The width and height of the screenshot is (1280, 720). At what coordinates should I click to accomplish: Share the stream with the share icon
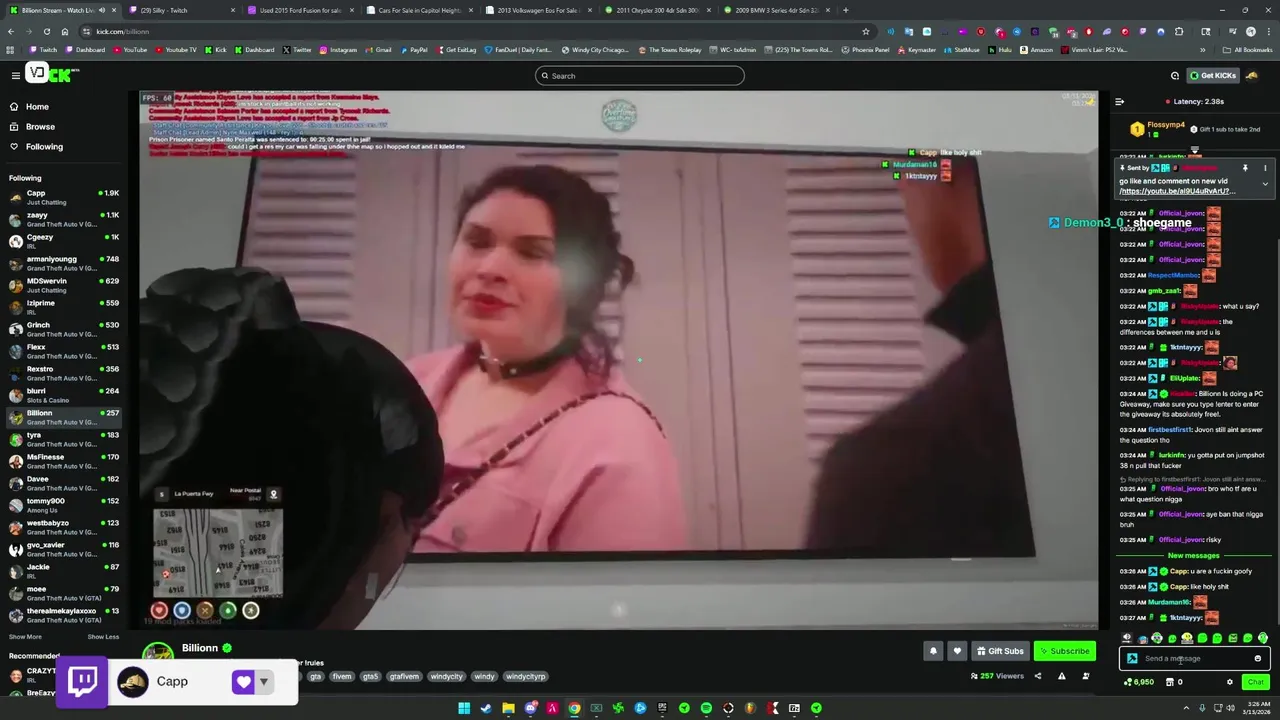pyautogui.click(x=1037, y=676)
